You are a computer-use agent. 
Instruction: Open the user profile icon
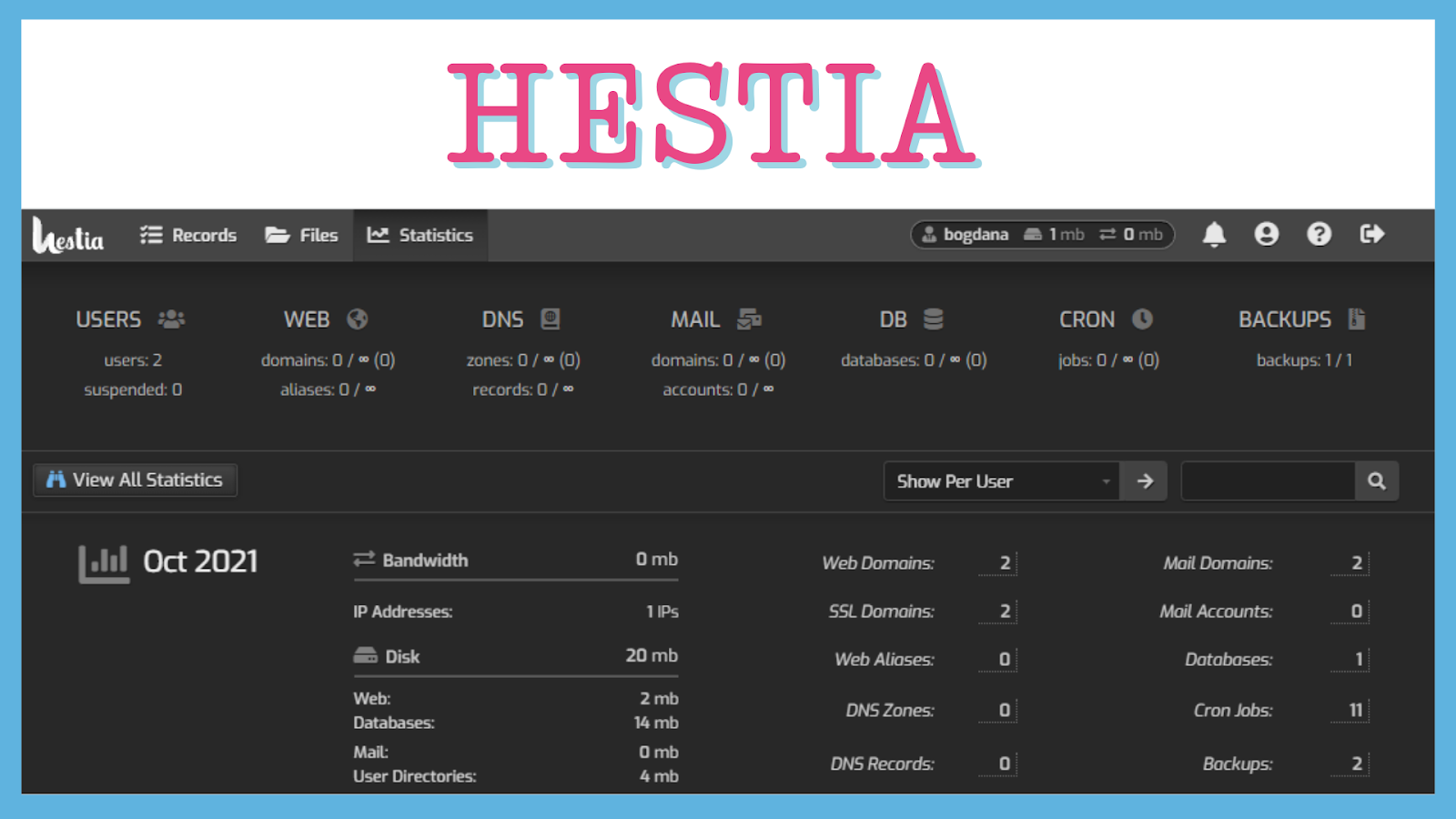pos(1266,235)
